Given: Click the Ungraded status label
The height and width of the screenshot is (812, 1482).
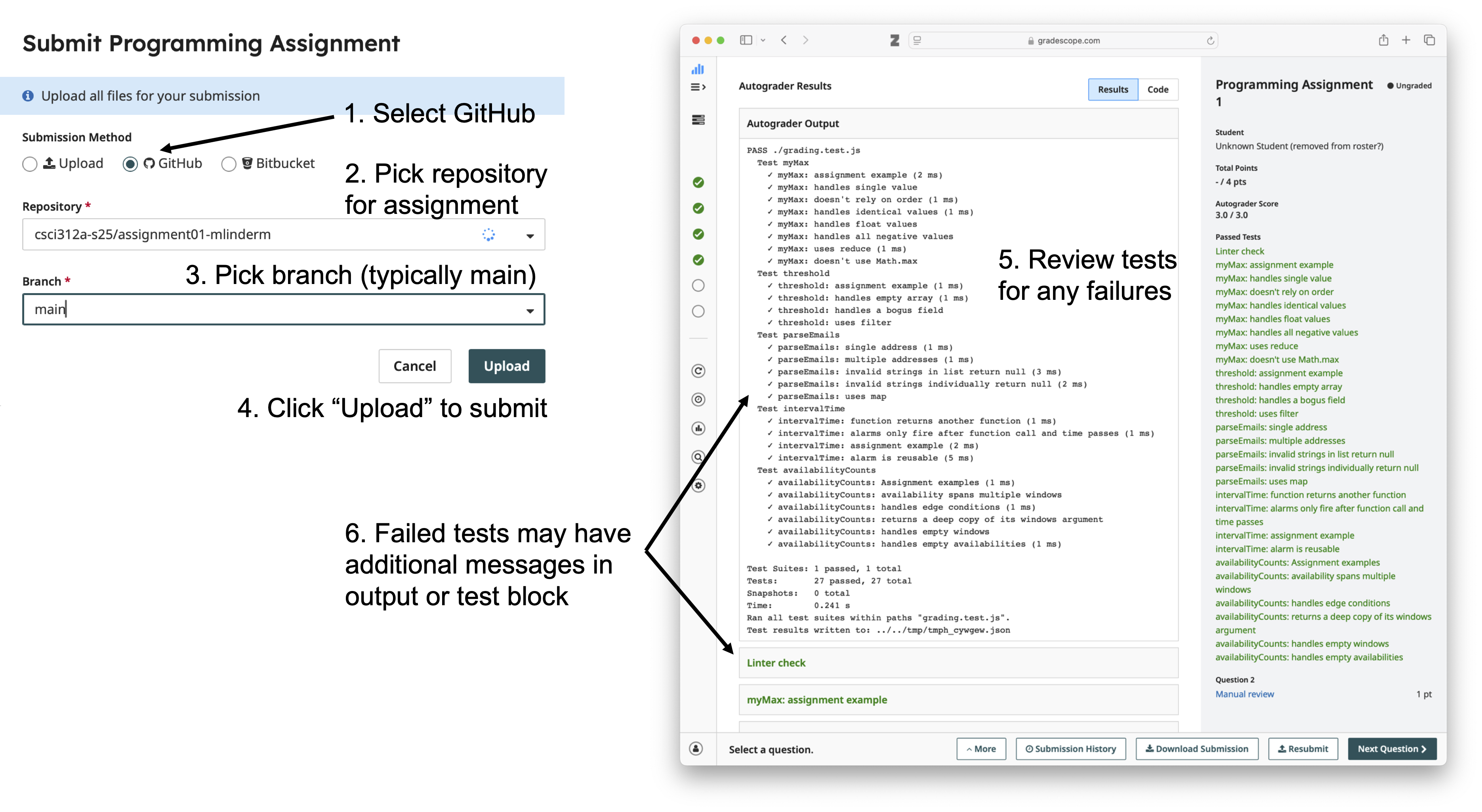Looking at the screenshot, I should (x=1409, y=86).
